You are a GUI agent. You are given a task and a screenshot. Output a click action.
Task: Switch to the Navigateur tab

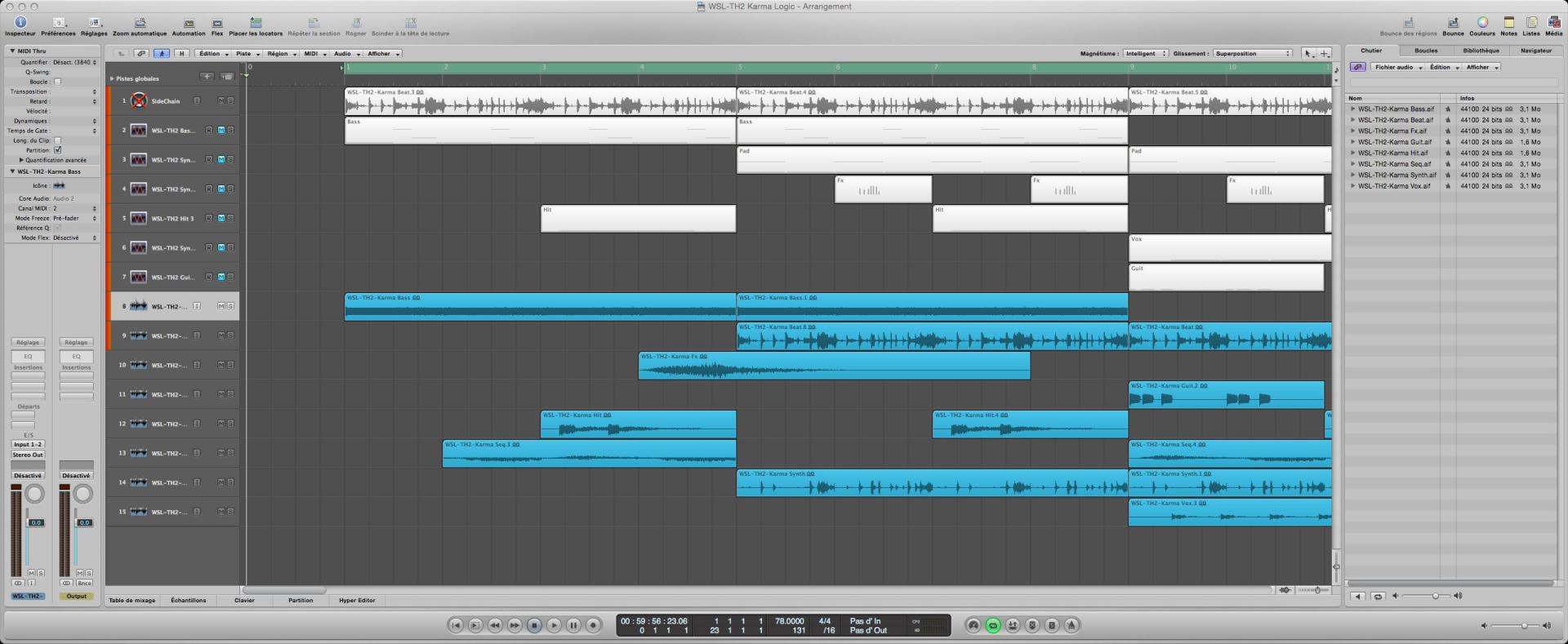tap(1535, 51)
